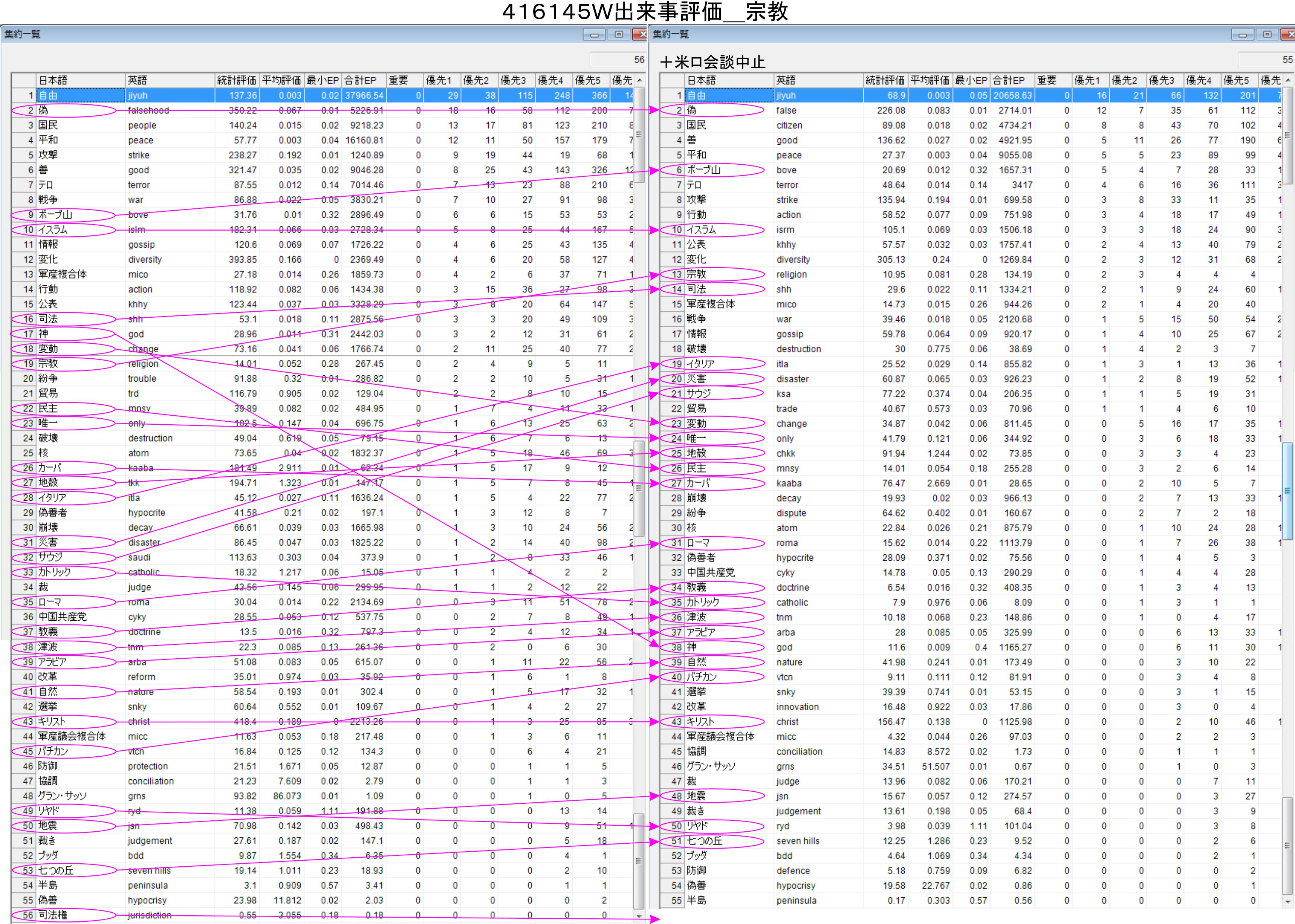1295x924 pixels.
Task: Maximize the right 集約一覧 window
Action: click(x=1268, y=35)
